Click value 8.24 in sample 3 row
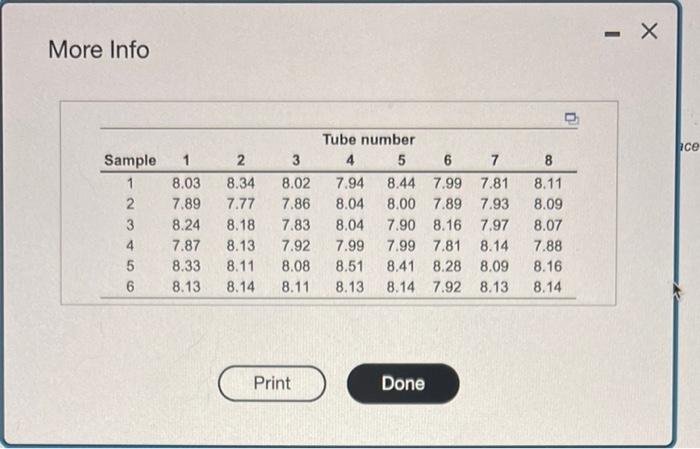700x449 pixels. click(x=186, y=225)
